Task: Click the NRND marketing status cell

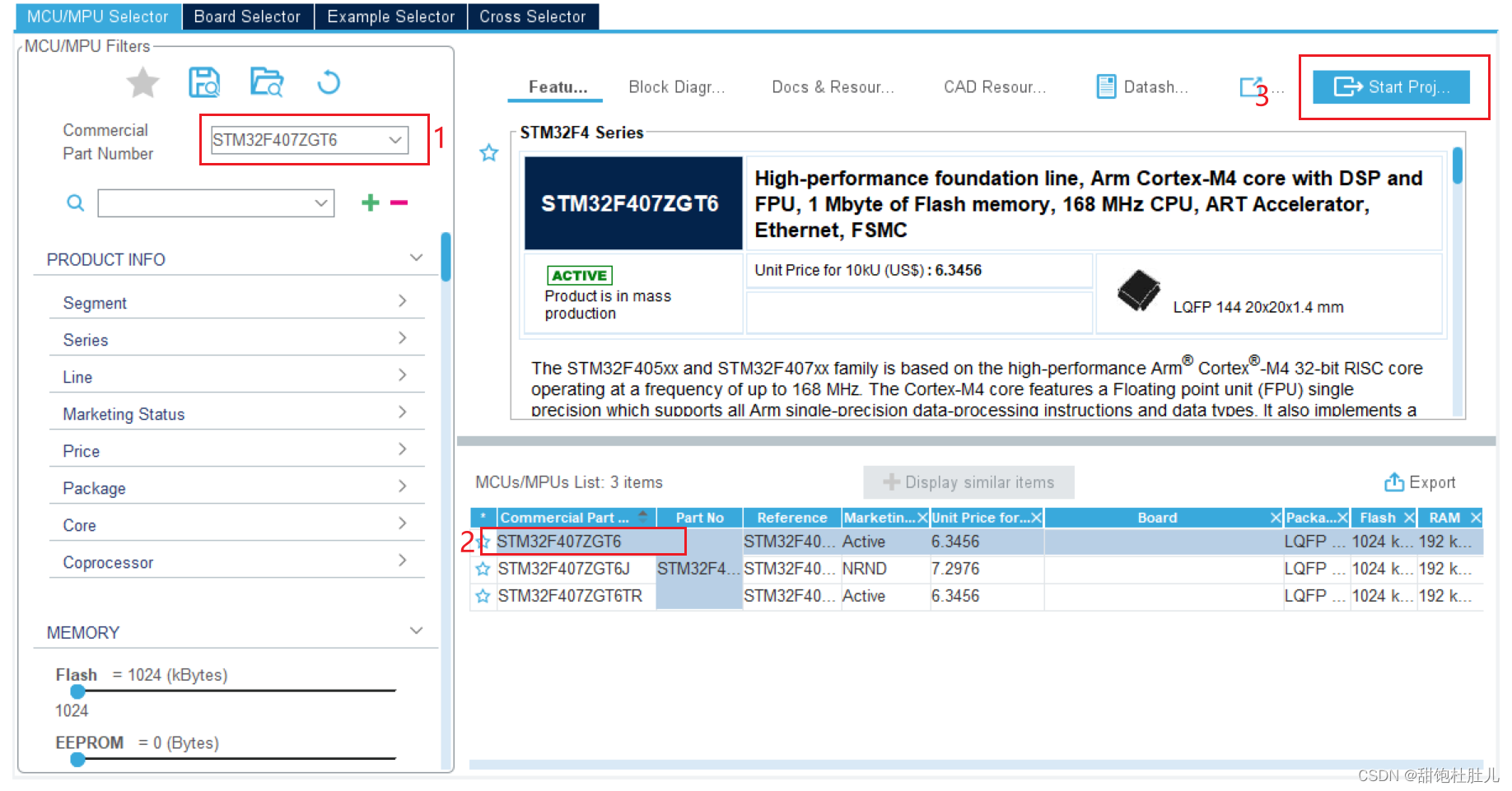Action: click(x=885, y=569)
